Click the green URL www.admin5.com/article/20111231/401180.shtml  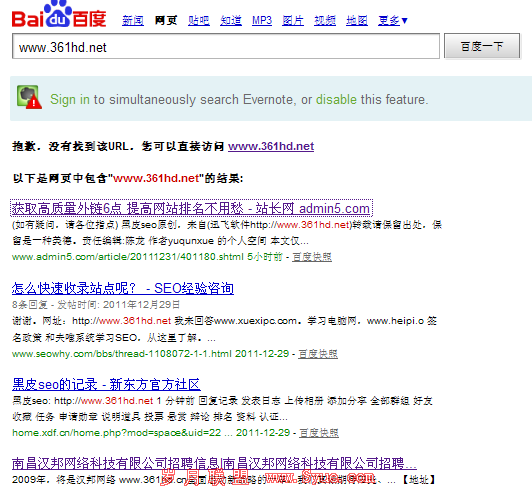128,257
